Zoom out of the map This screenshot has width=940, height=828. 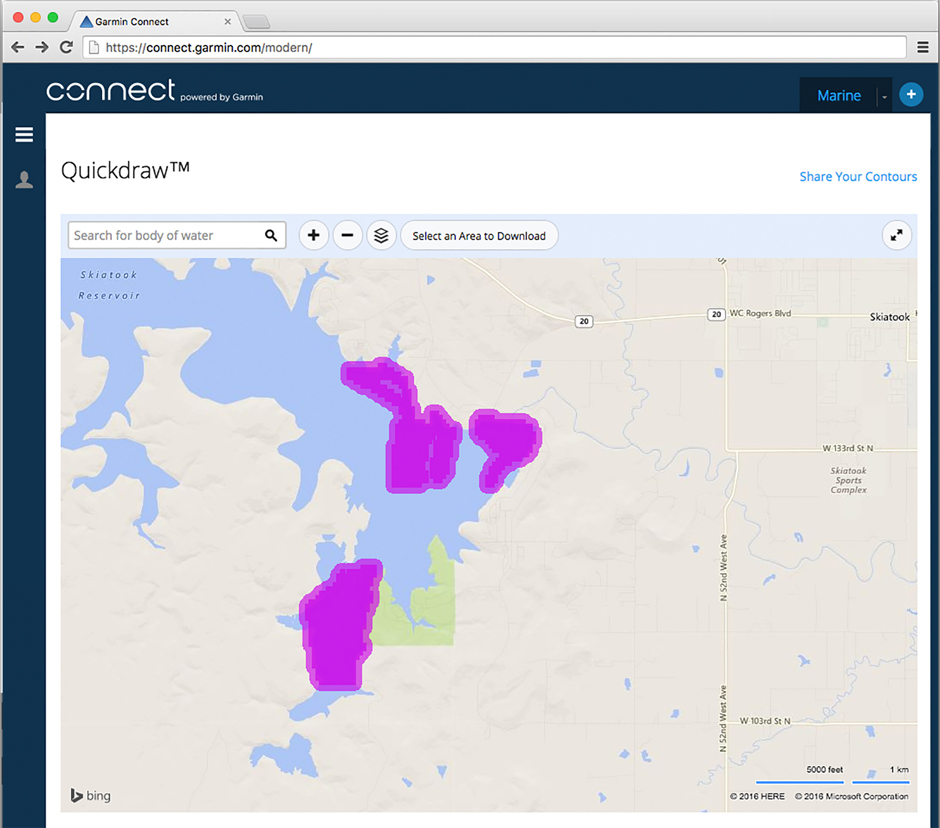(x=347, y=236)
